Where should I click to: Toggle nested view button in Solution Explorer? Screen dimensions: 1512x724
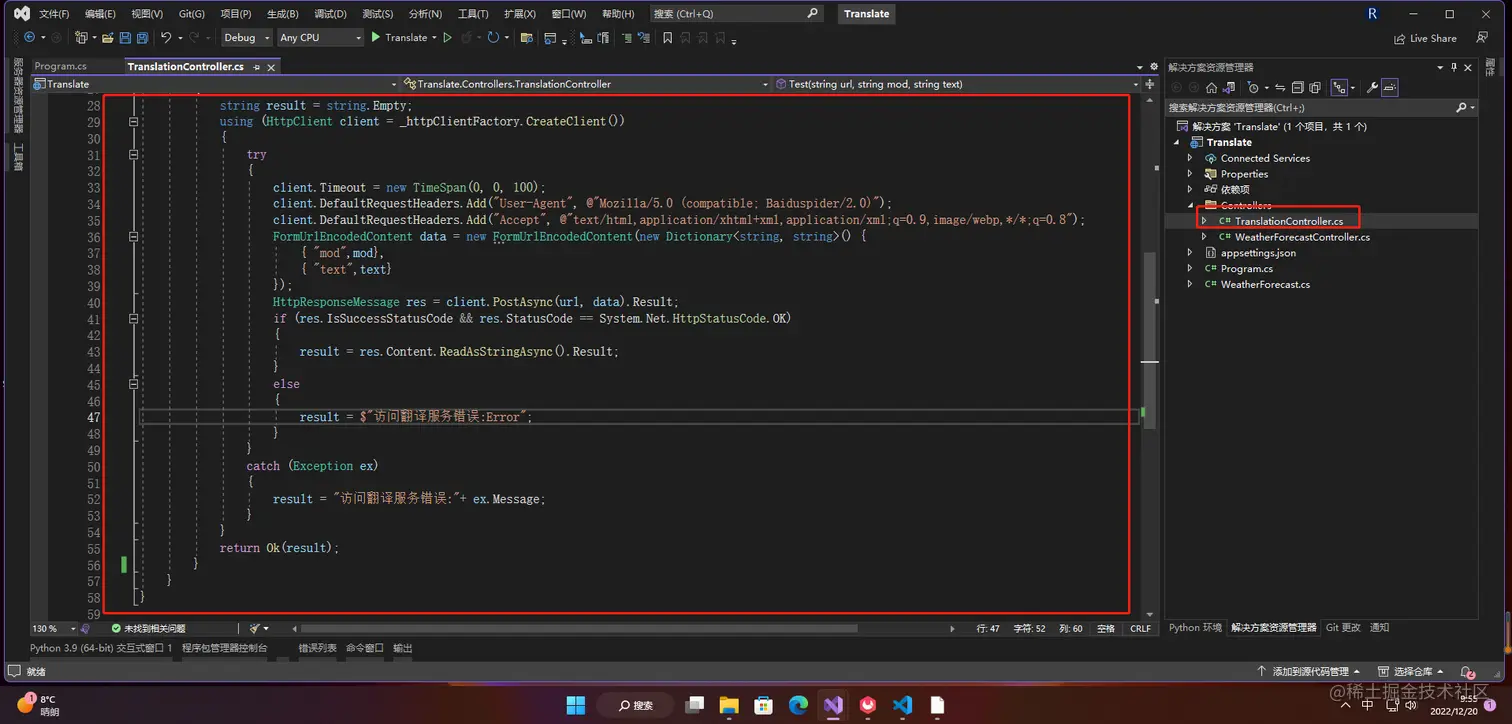[1339, 88]
